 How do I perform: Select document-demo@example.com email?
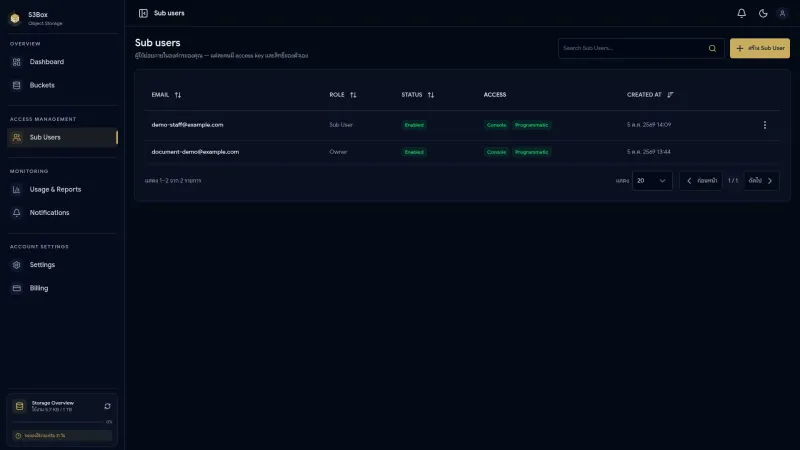click(x=195, y=152)
